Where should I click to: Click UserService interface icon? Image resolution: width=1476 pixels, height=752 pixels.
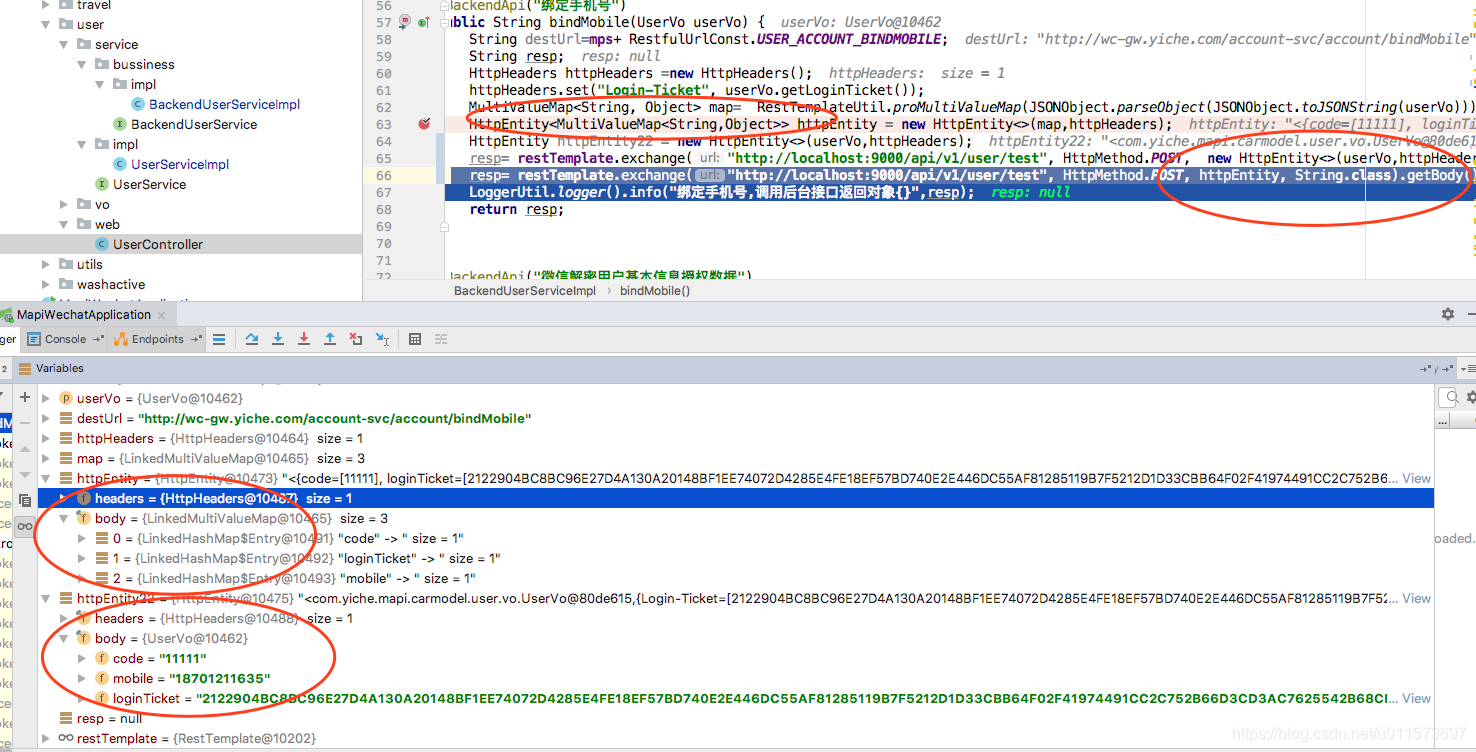[101, 184]
